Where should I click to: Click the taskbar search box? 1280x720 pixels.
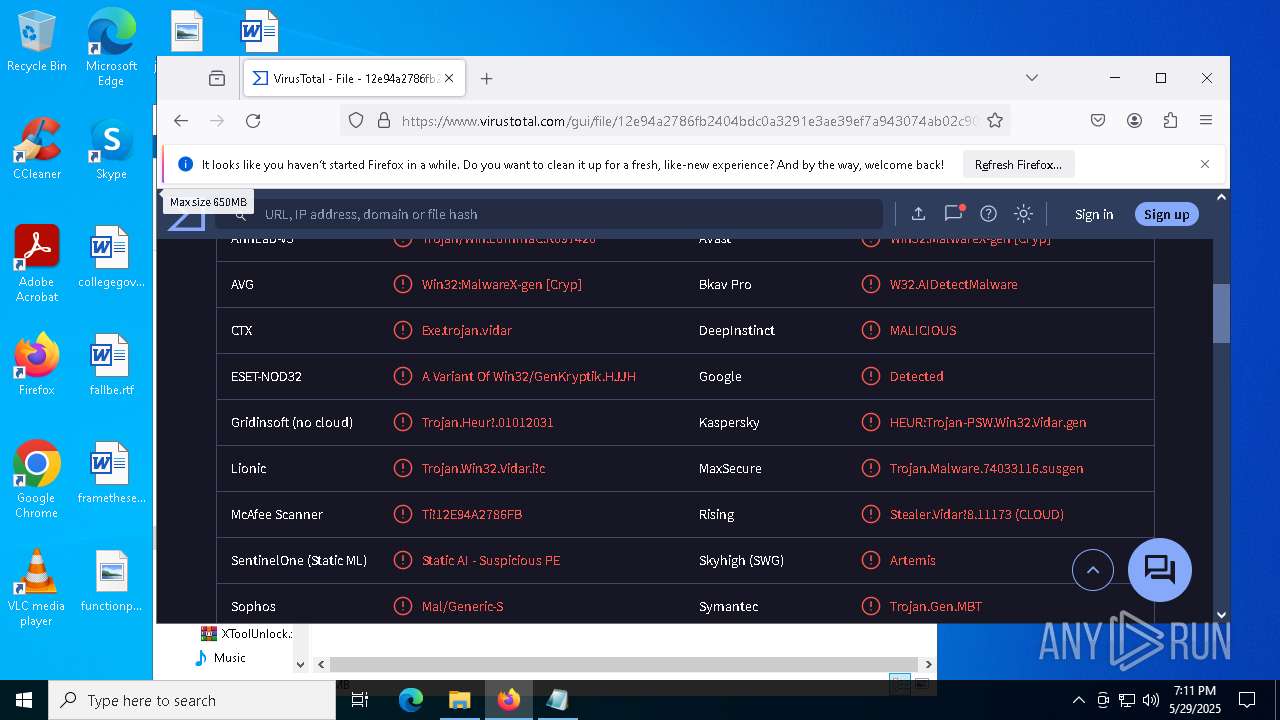point(192,700)
